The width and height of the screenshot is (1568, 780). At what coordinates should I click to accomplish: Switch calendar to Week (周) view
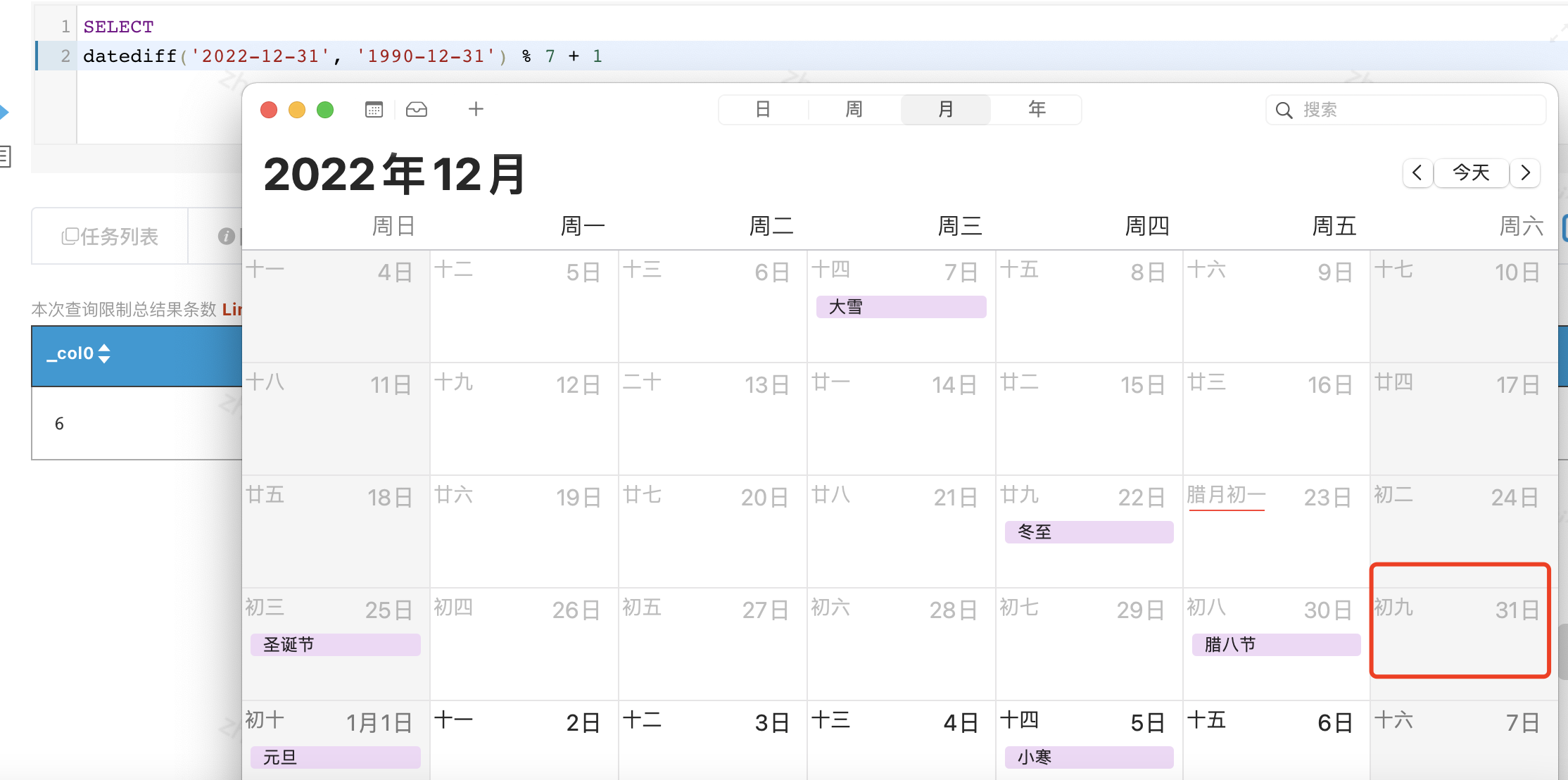[x=854, y=110]
